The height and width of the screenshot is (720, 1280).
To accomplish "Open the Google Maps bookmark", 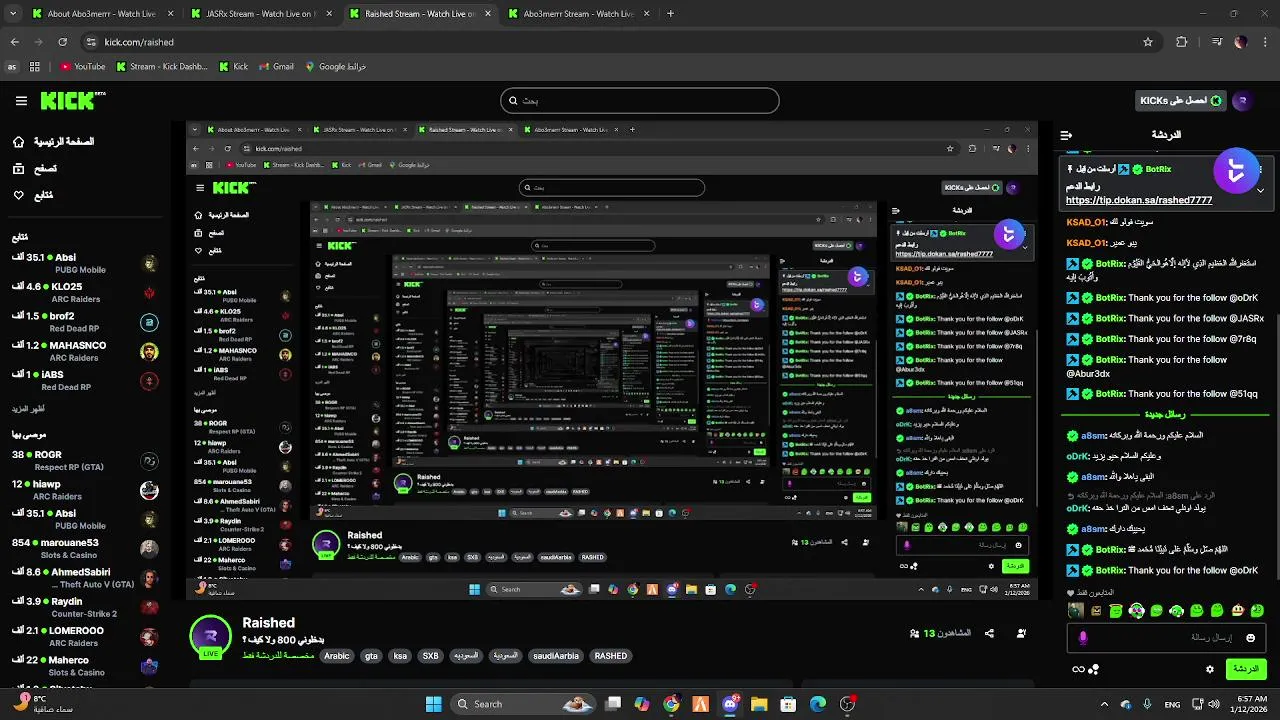I will (x=335, y=67).
